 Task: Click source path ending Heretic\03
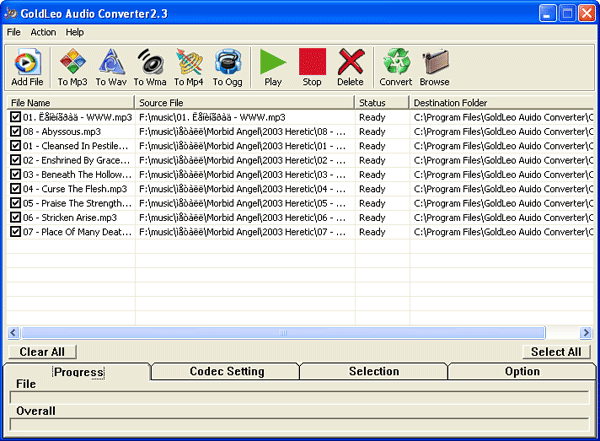tap(242, 175)
